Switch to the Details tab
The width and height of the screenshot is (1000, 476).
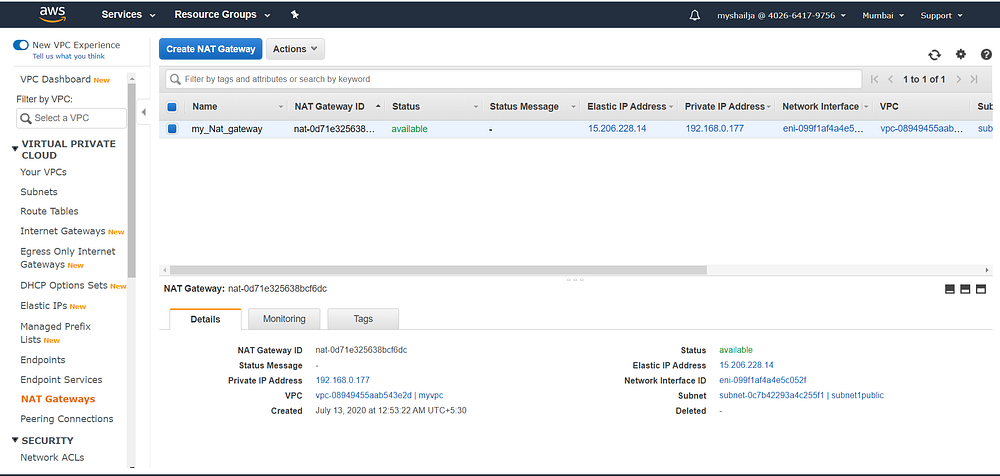coord(205,319)
